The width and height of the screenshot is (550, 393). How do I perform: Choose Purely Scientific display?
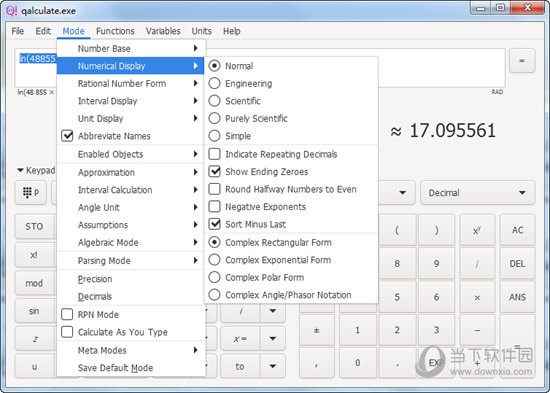pyautogui.click(x=291, y=119)
